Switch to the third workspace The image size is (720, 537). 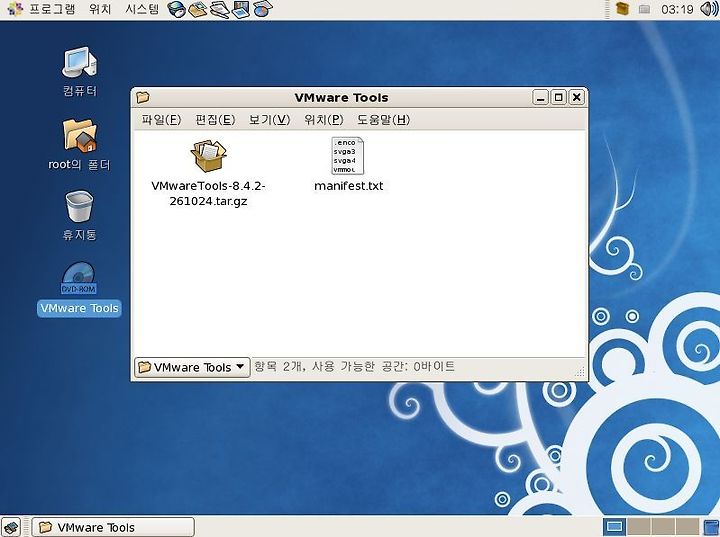click(x=663, y=527)
